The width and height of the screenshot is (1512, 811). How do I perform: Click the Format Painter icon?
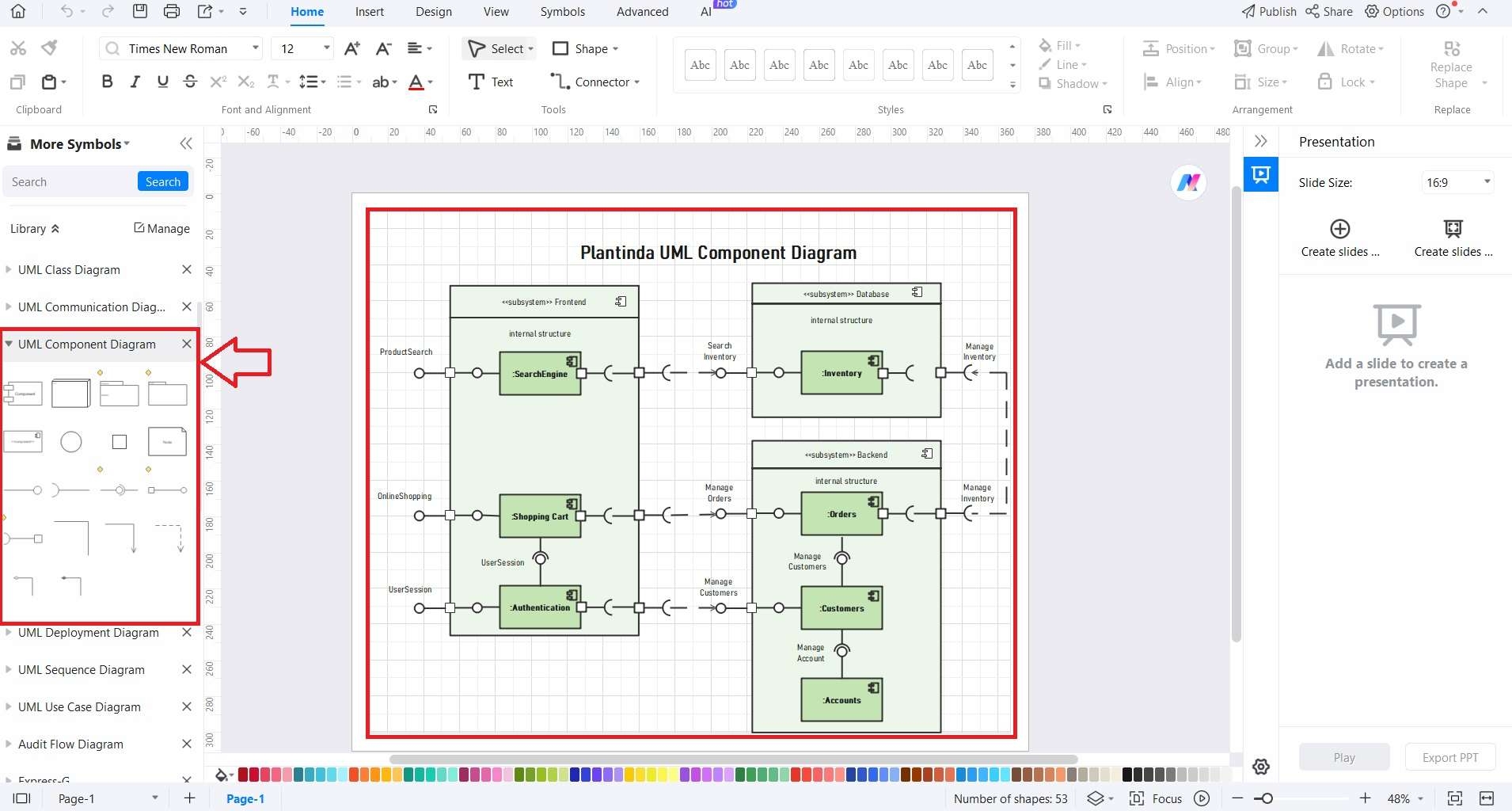click(49, 48)
